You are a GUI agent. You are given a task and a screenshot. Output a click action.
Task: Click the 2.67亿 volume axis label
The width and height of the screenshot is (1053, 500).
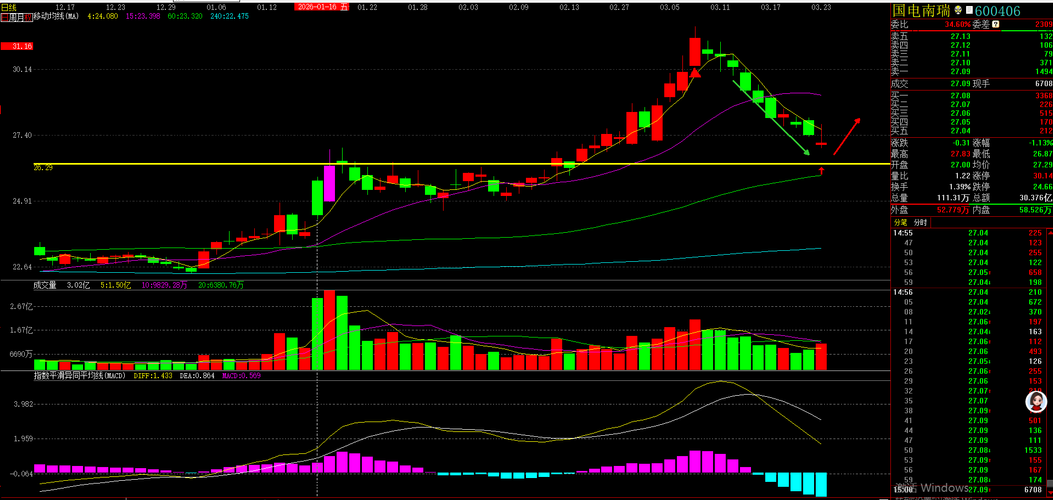(x=22, y=306)
